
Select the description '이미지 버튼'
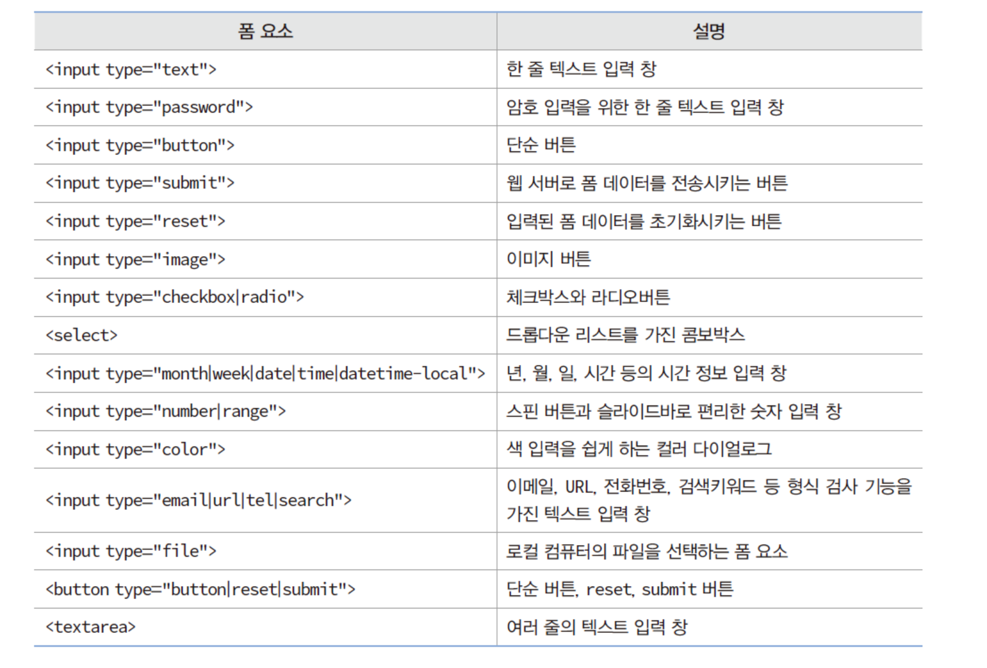click(548, 259)
